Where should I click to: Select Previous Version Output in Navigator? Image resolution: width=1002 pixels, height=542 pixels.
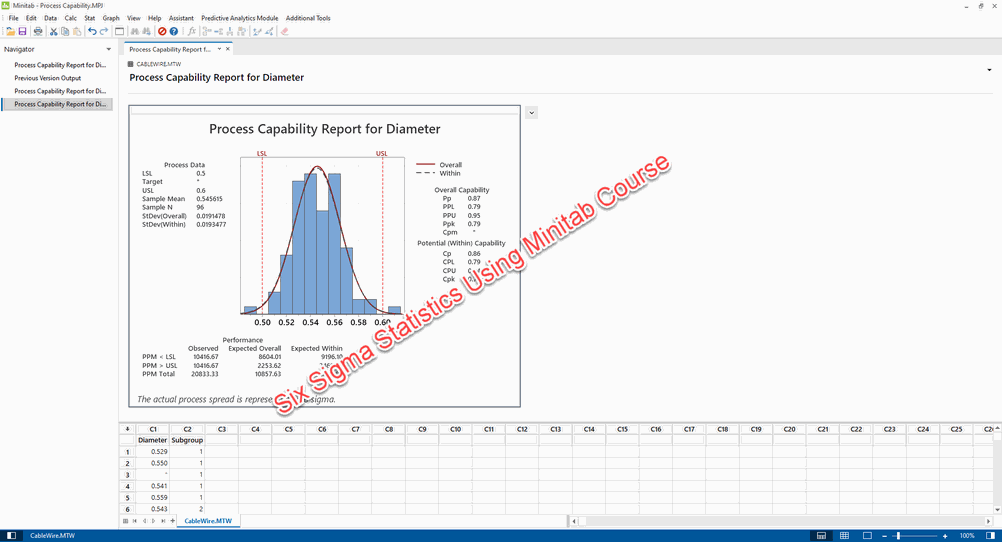tap(48, 78)
